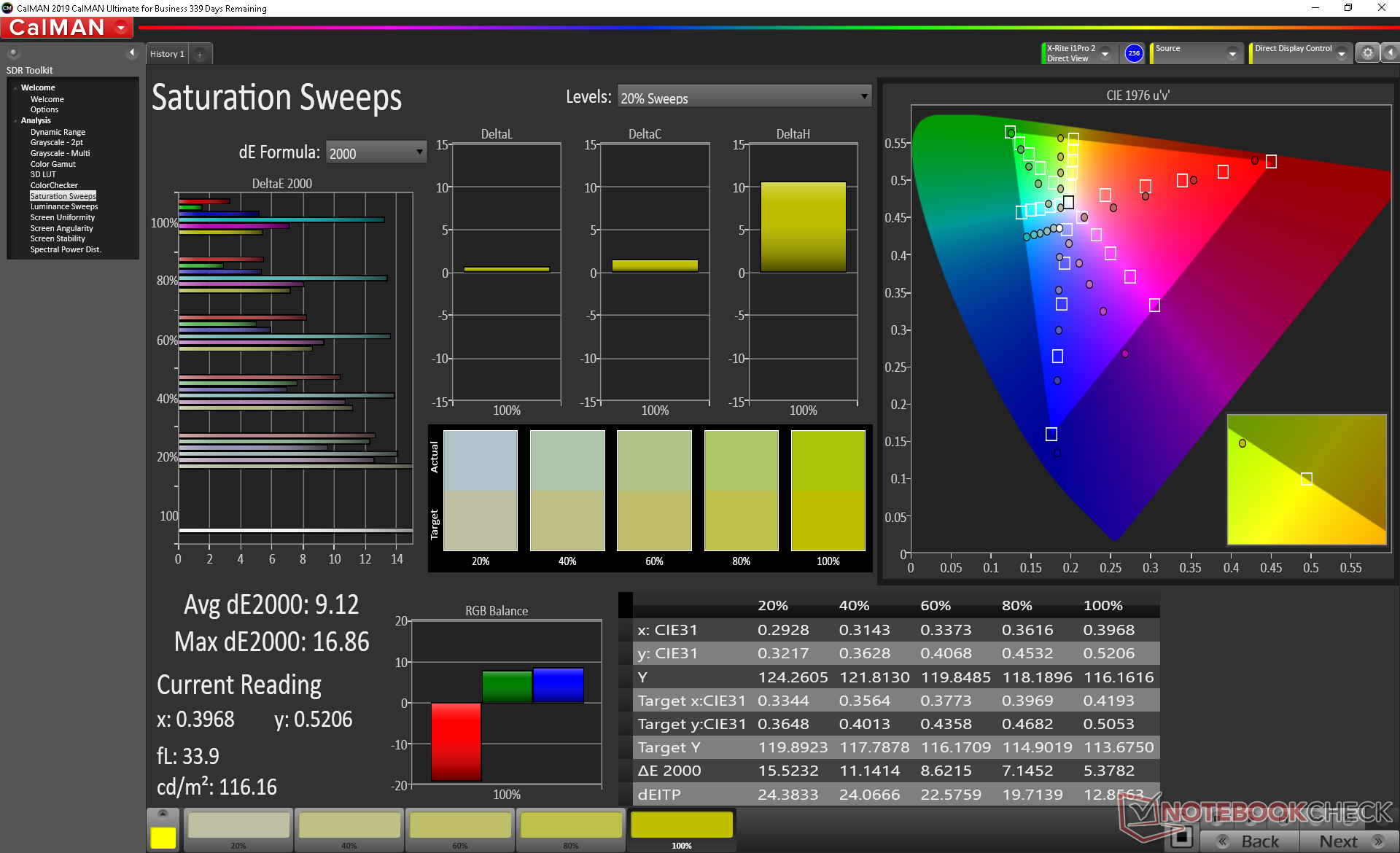Viewport: 1400px width, 853px height.
Task: Open the CalMAN logo main menu
Action: tap(67, 28)
